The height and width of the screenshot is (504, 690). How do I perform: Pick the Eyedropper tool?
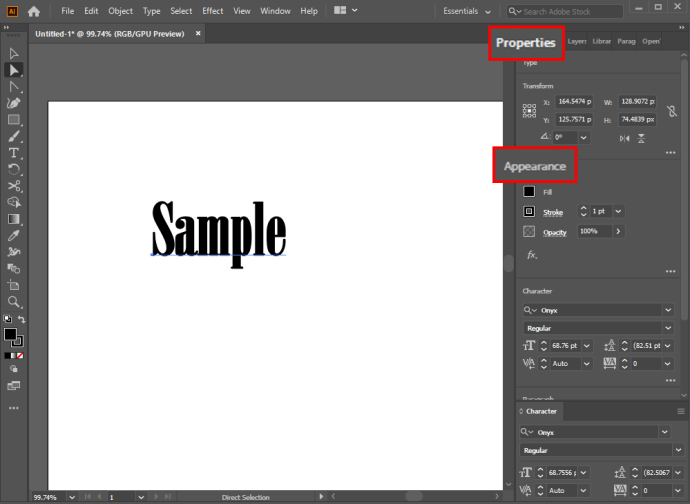click(14, 235)
